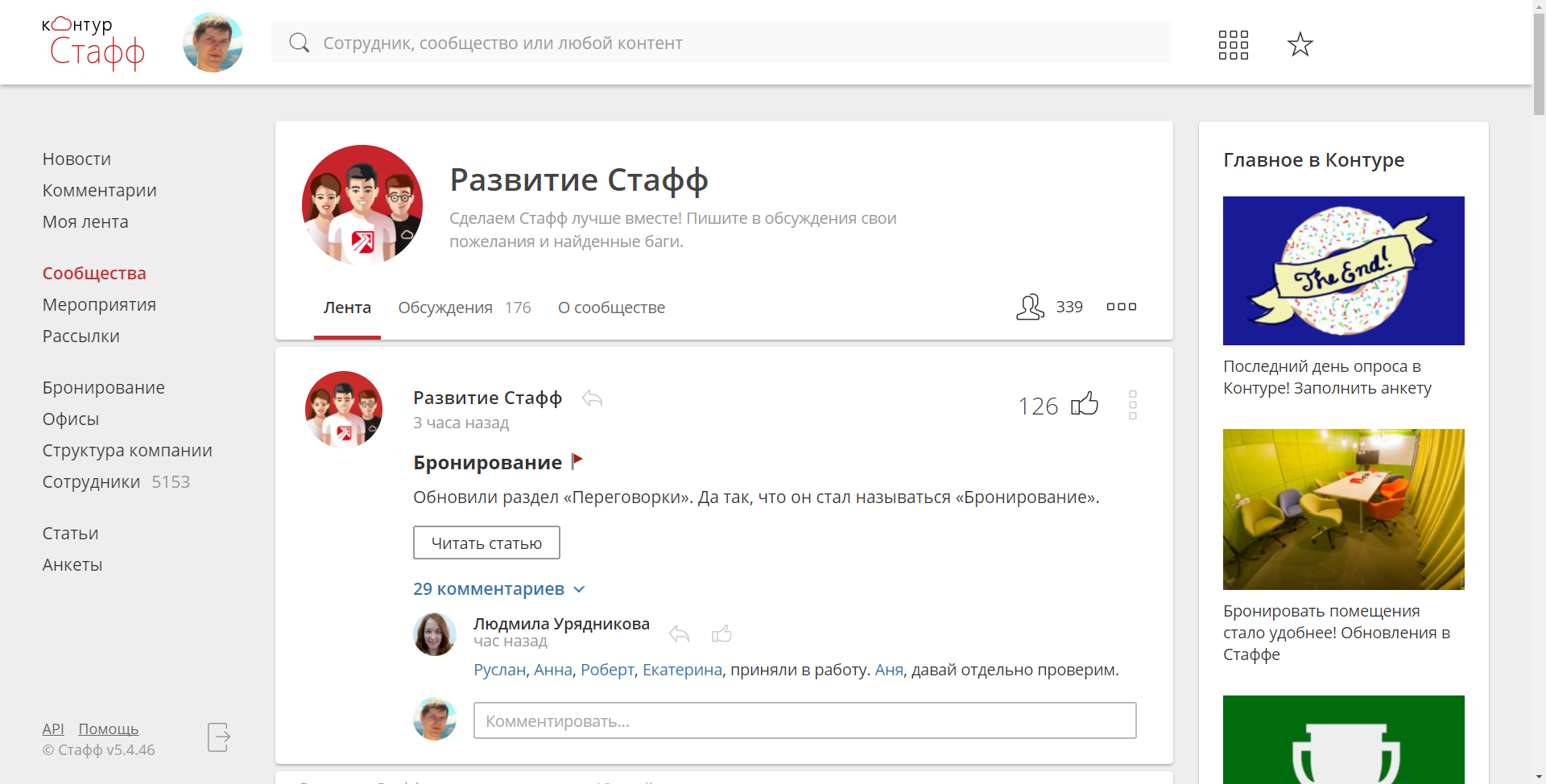Image resolution: width=1546 pixels, height=784 pixels.
Task: Click the Контур Стафф logo
Action: [93, 43]
